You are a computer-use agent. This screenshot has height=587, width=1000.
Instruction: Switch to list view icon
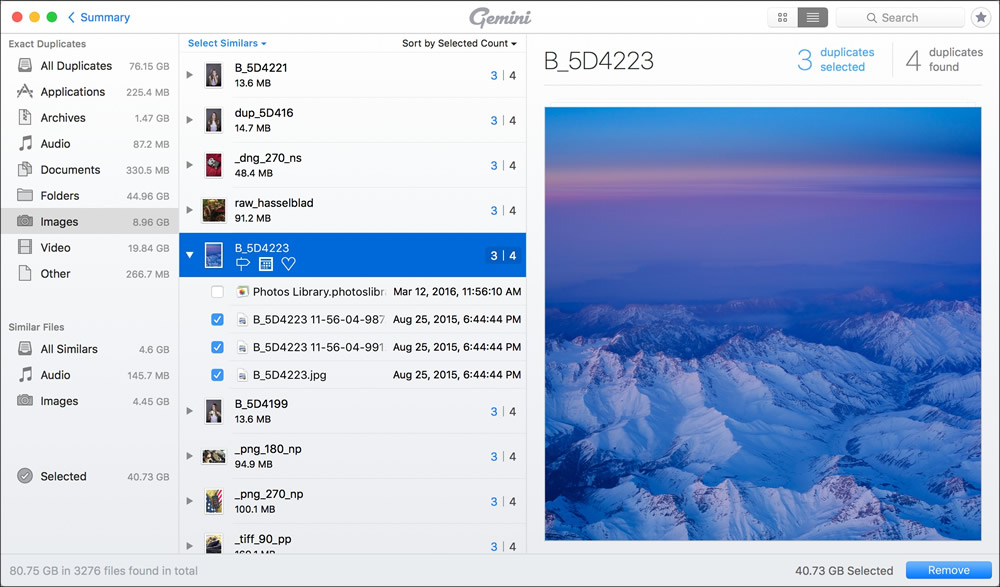(x=812, y=18)
